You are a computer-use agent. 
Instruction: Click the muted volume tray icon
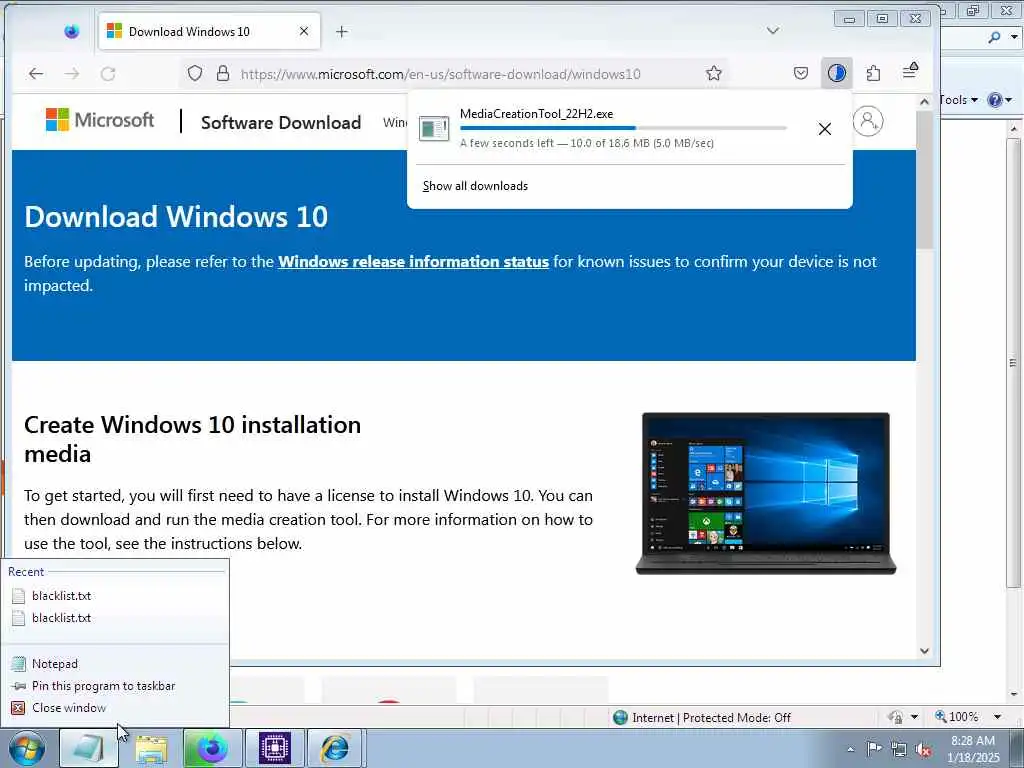click(923, 750)
